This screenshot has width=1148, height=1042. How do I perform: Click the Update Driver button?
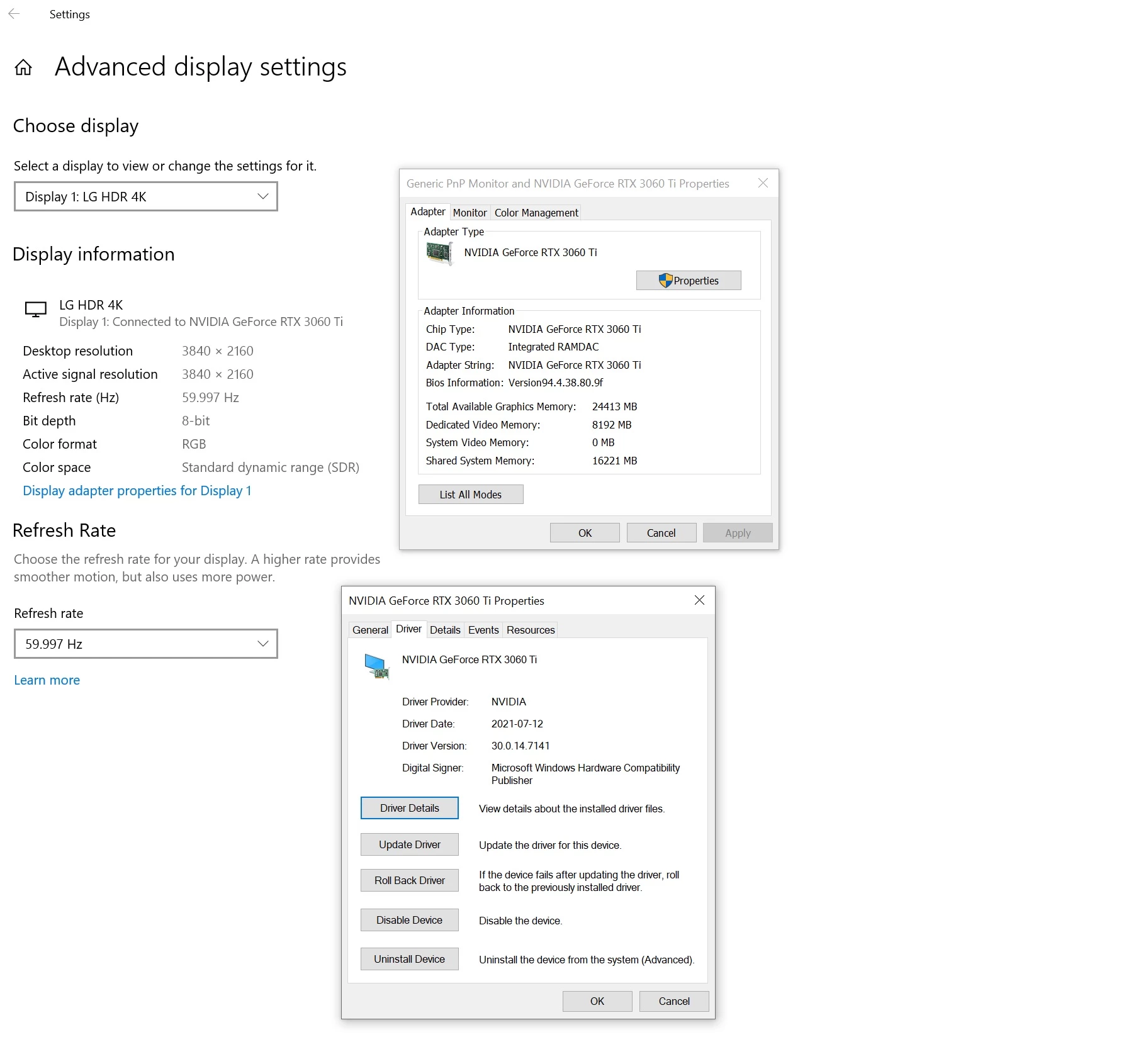pyautogui.click(x=410, y=844)
